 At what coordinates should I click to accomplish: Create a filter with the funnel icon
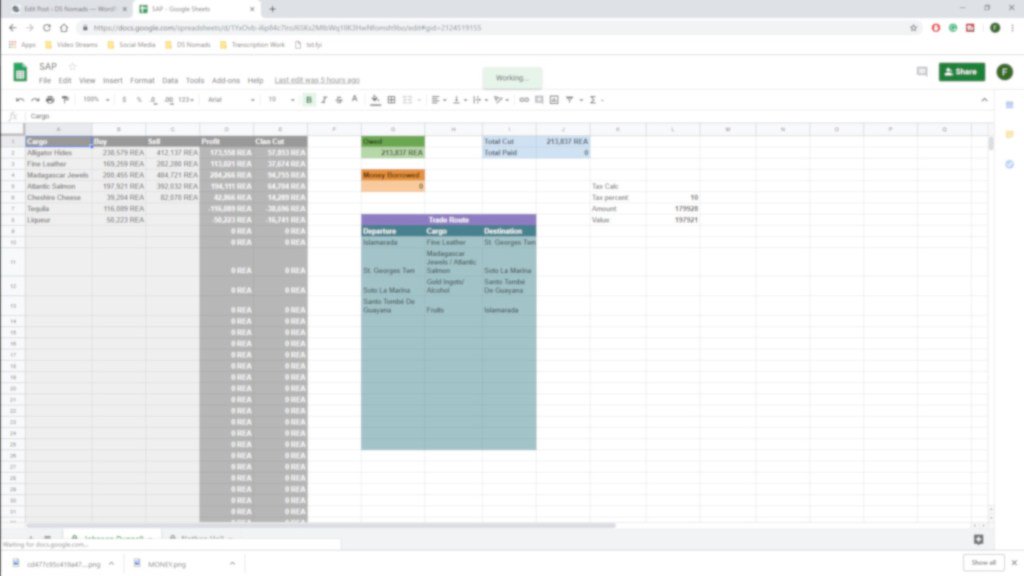pos(569,100)
